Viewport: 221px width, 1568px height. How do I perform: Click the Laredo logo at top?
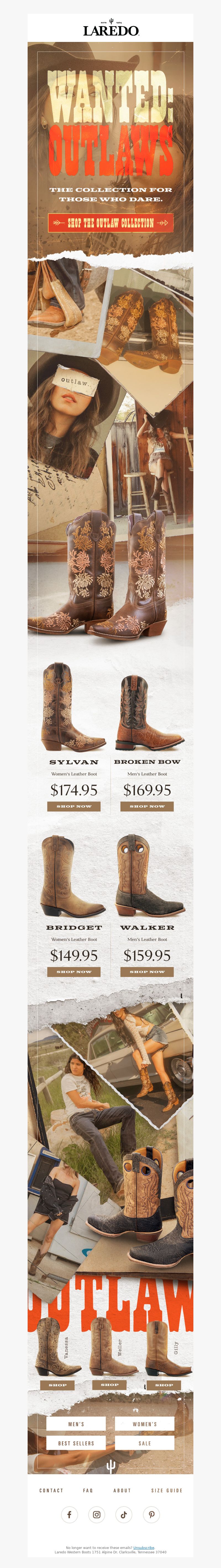point(110,28)
